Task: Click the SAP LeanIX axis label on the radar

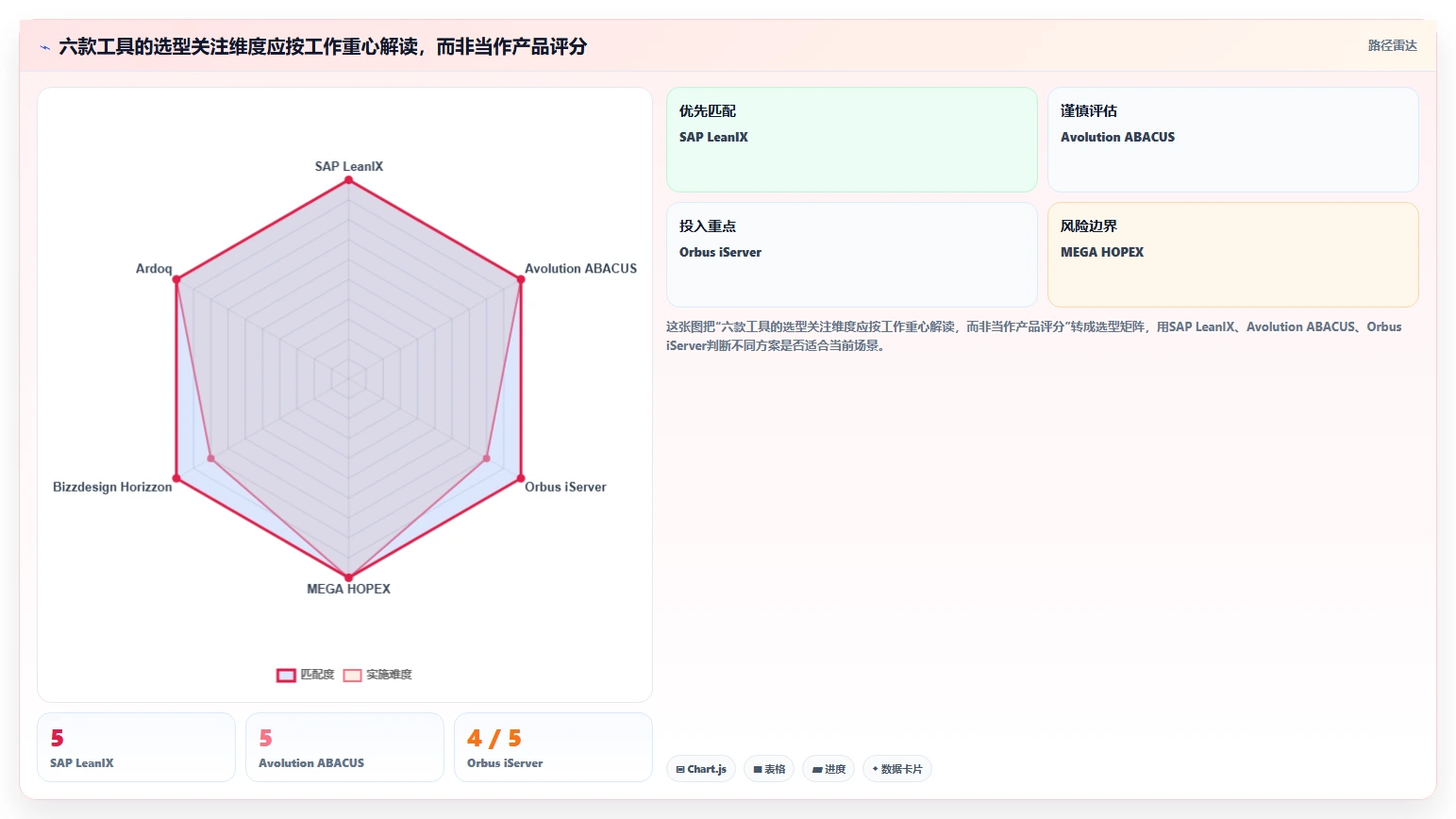Action: 349,166
